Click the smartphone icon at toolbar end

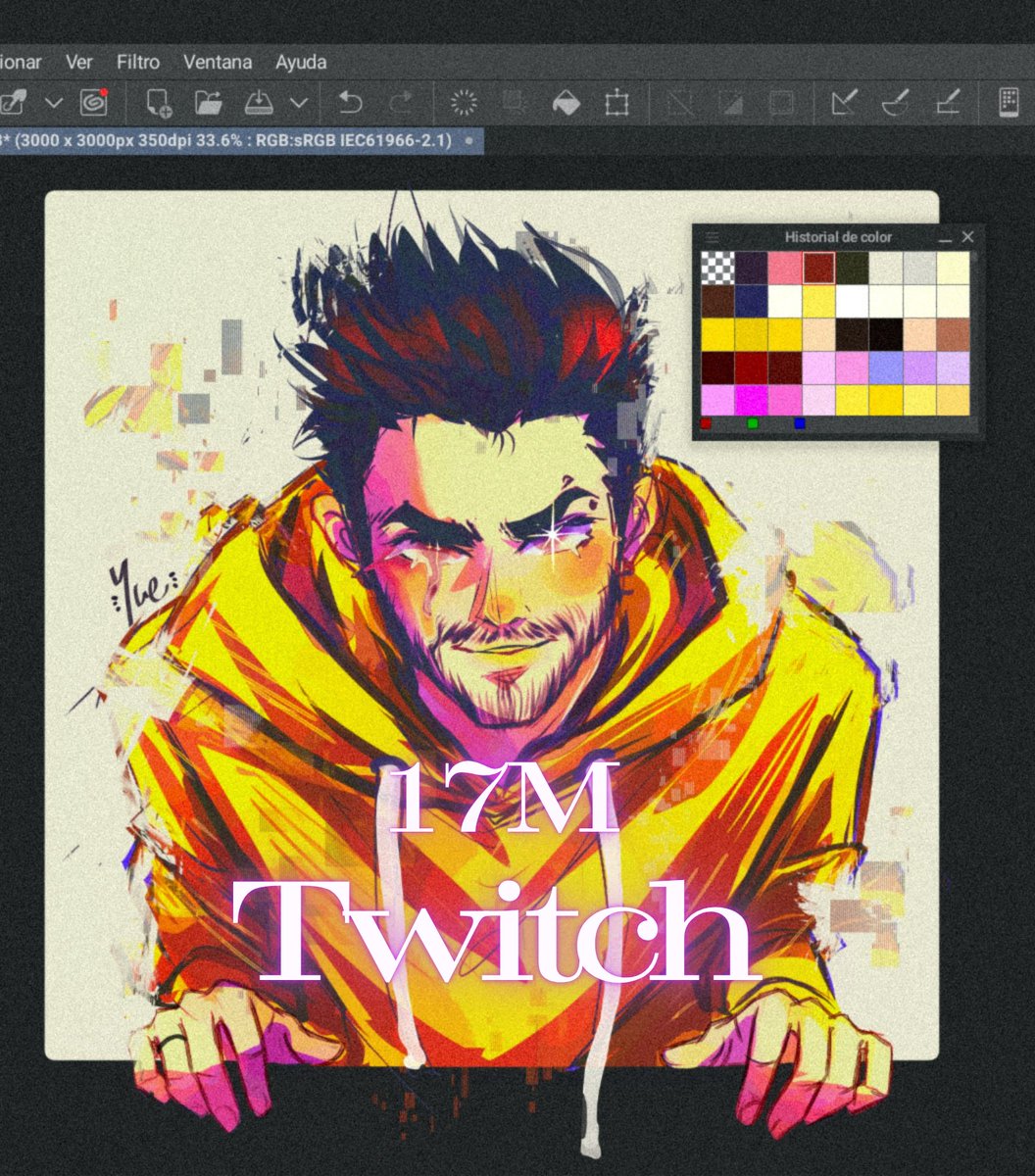coord(1009,102)
